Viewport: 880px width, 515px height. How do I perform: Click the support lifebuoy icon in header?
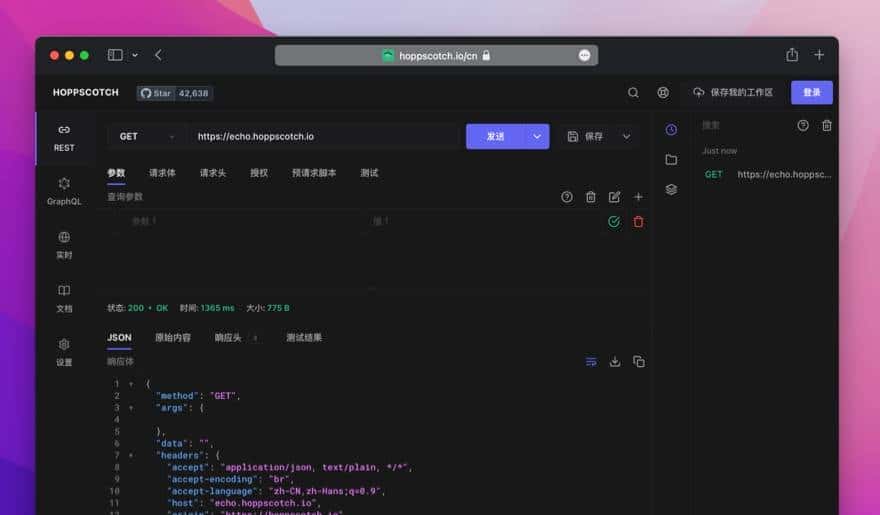[663, 93]
